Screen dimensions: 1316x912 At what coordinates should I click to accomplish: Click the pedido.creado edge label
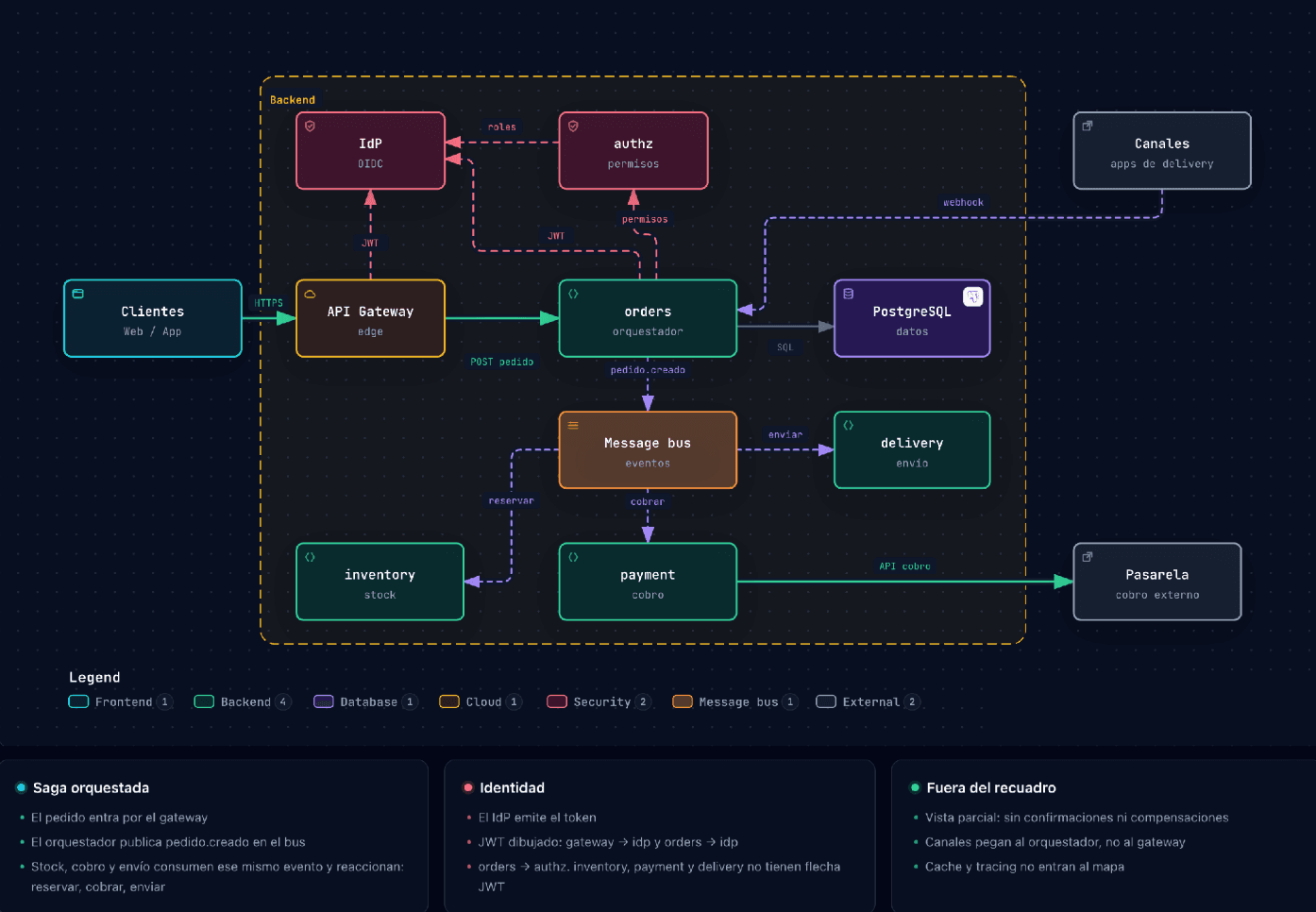pos(648,370)
